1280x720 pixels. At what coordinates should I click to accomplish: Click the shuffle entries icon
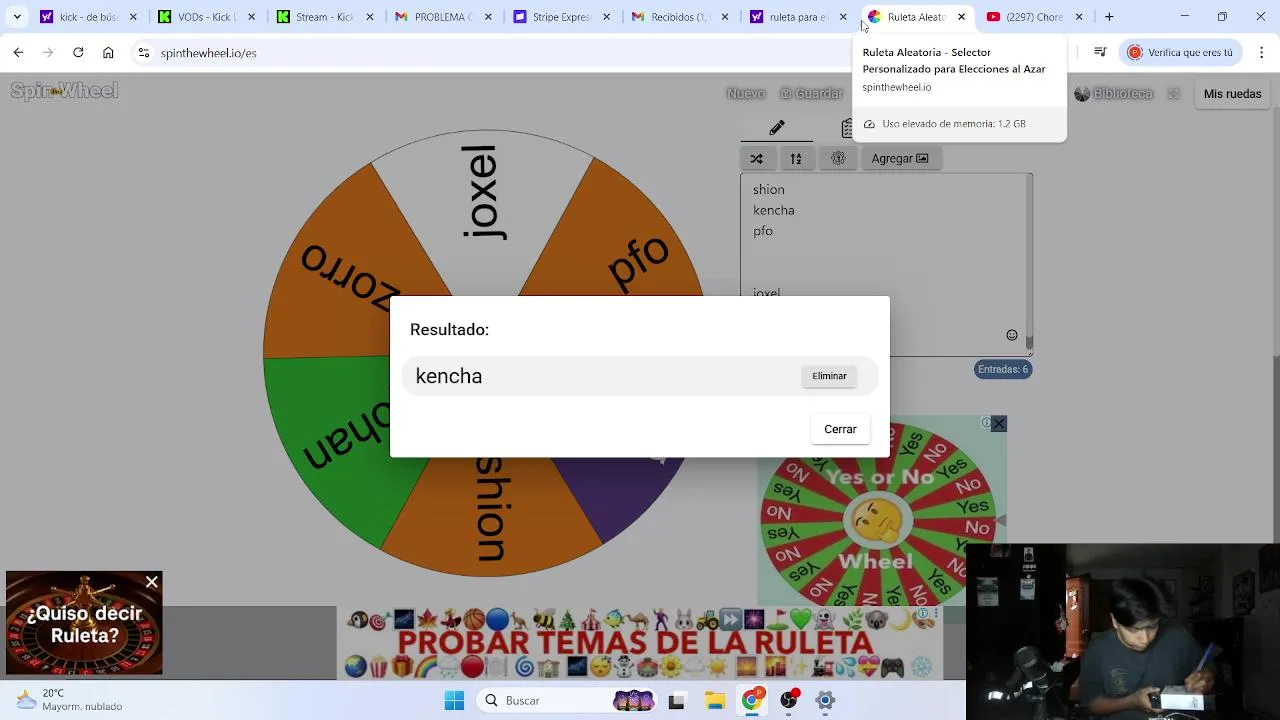(x=757, y=158)
